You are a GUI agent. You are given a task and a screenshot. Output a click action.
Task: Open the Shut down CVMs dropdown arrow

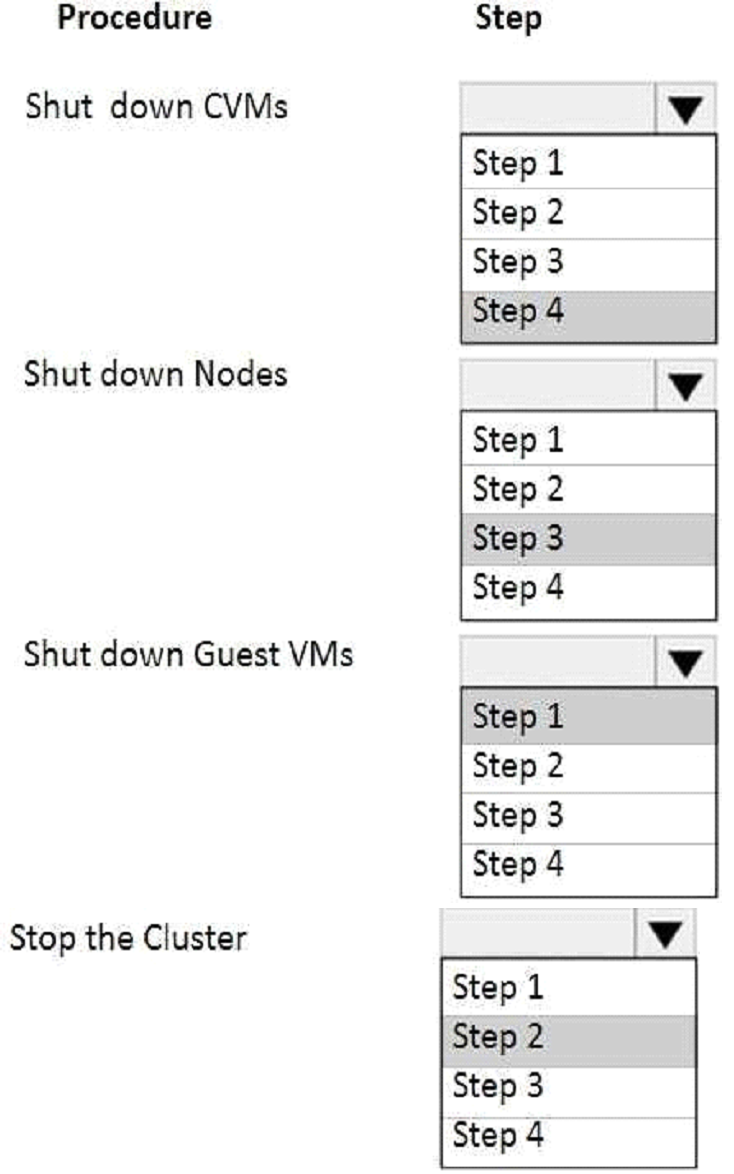(685, 109)
